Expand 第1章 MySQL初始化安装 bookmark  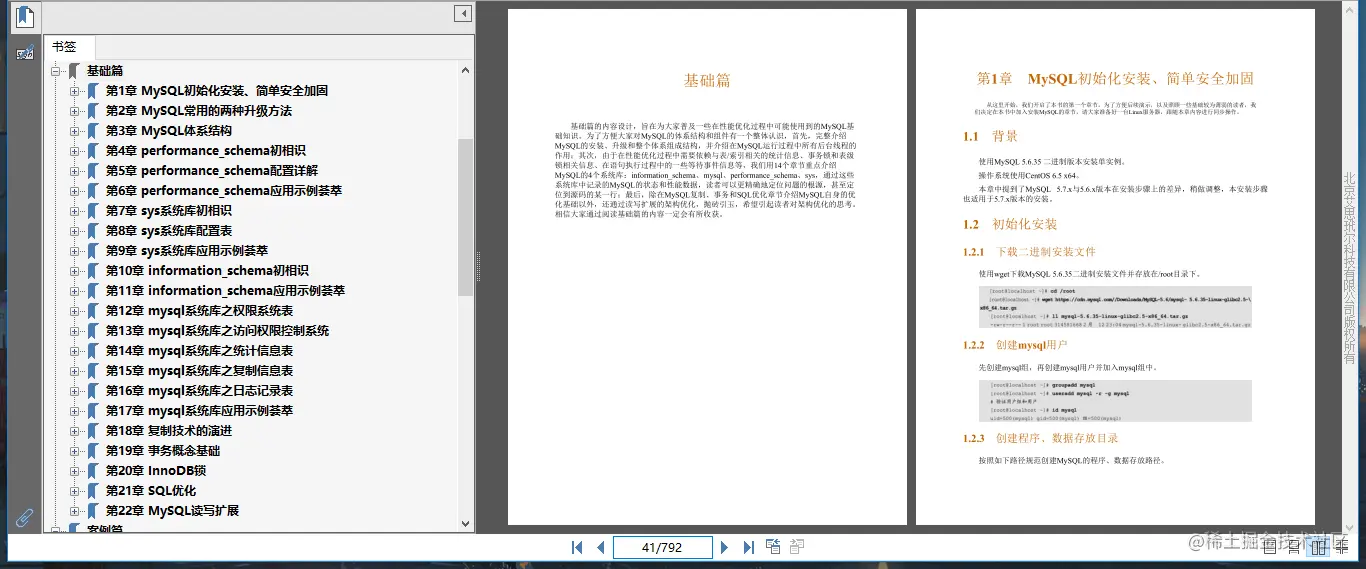tap(75, 91)
